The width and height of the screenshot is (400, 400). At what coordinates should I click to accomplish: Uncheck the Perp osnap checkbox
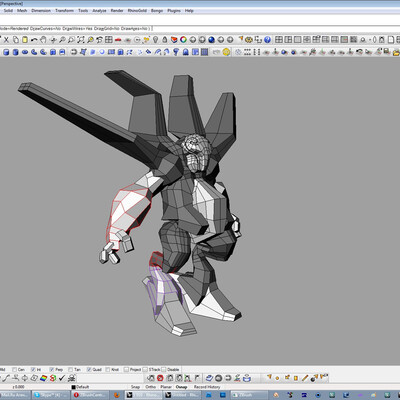coord(52,369)
